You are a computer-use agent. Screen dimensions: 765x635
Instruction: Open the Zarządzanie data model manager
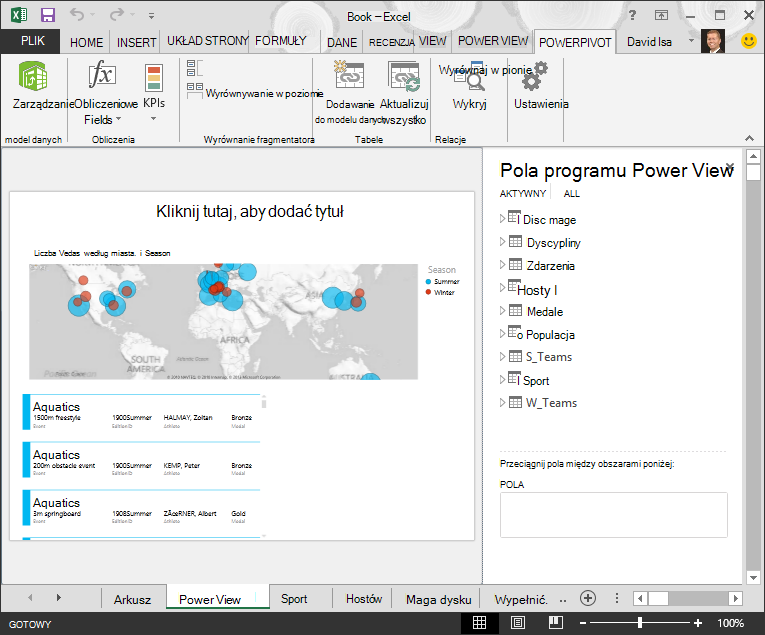coord(33,85)
